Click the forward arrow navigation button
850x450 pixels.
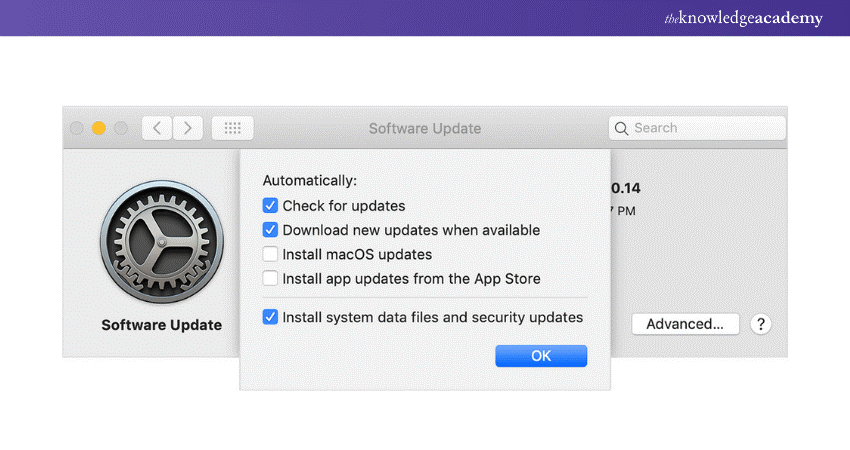click(188, 128)
